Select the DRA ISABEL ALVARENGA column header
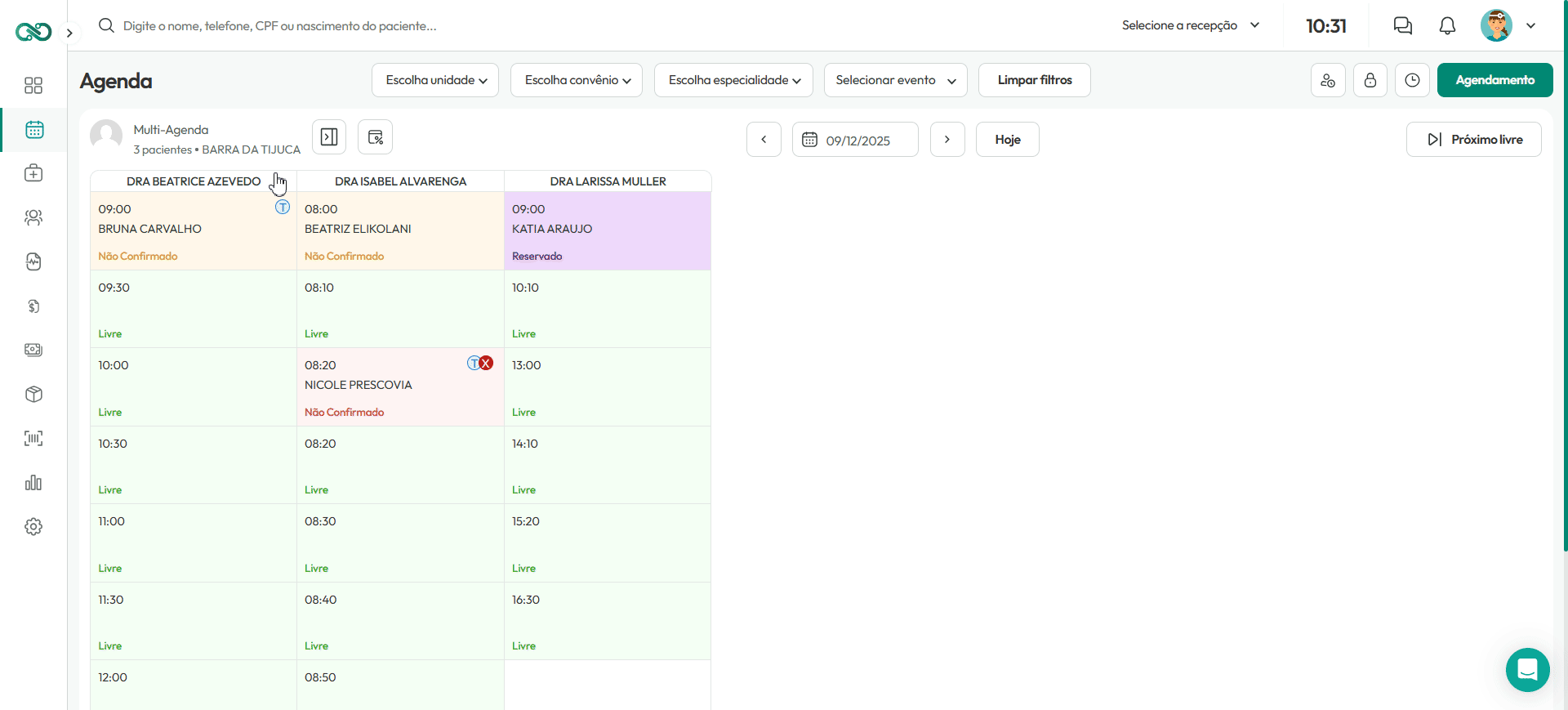This screenshot has height=710, width=1568. [401, 181]
